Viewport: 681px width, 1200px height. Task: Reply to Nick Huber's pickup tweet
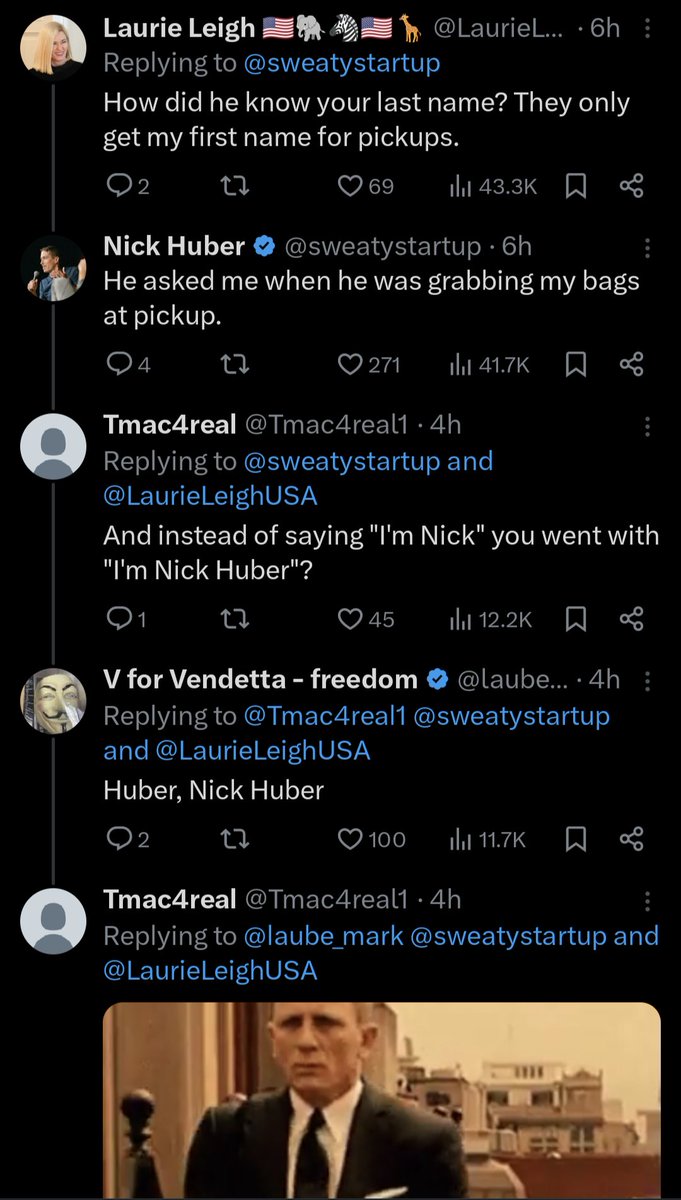(118, 365)
